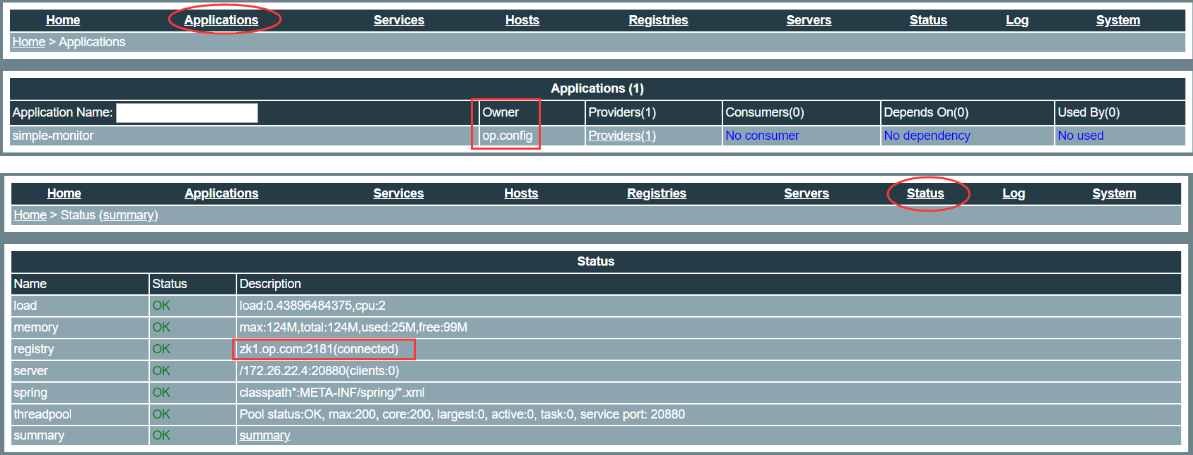Open Hosts in the upper navigation bar
This screenshot has height=455, width=1193.
(522, 21)
